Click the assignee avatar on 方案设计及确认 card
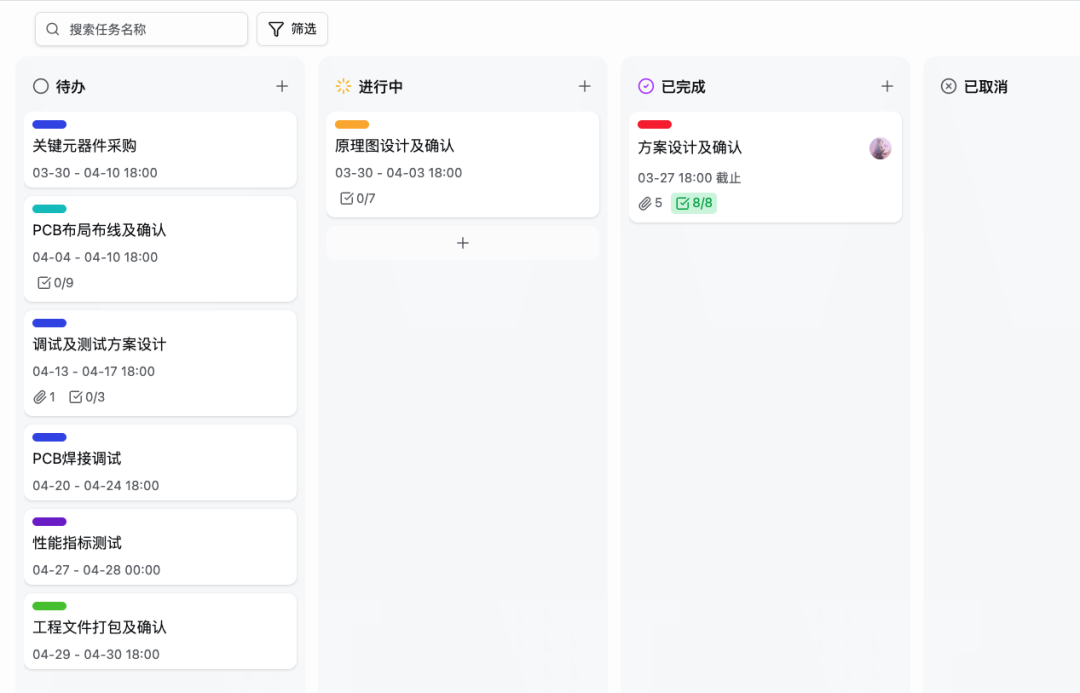The image size is (1080, 693). [x=880, y=149]
